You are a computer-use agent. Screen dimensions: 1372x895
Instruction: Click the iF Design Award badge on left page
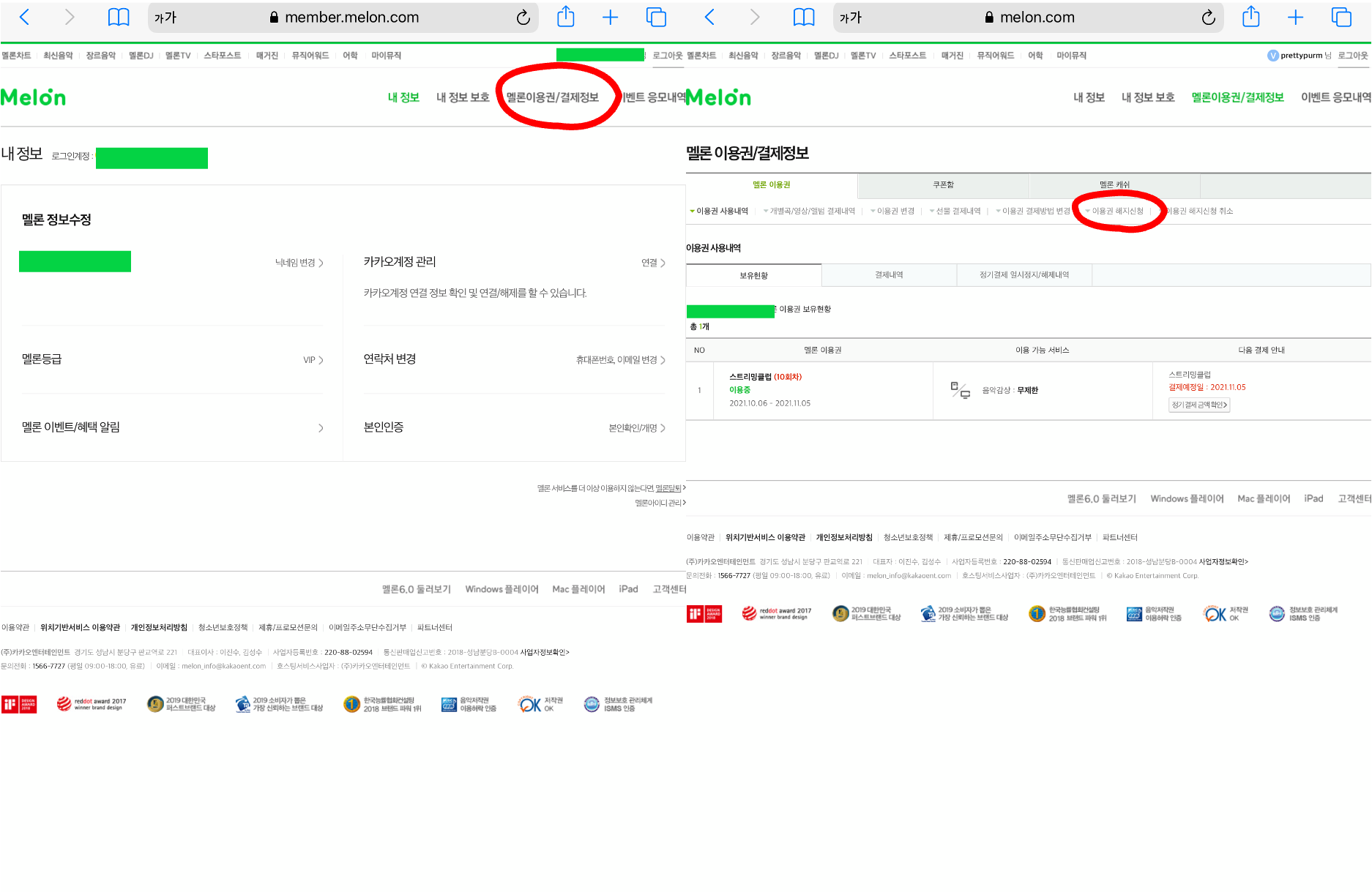tap(19, 704)
